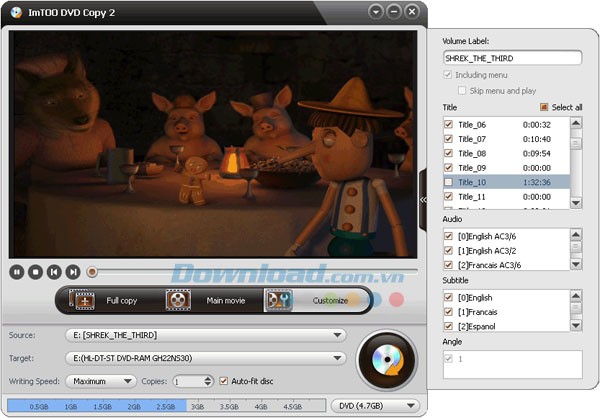Toggle [0]English subtitle
600x418 pixels.
(x=448, y=297)
